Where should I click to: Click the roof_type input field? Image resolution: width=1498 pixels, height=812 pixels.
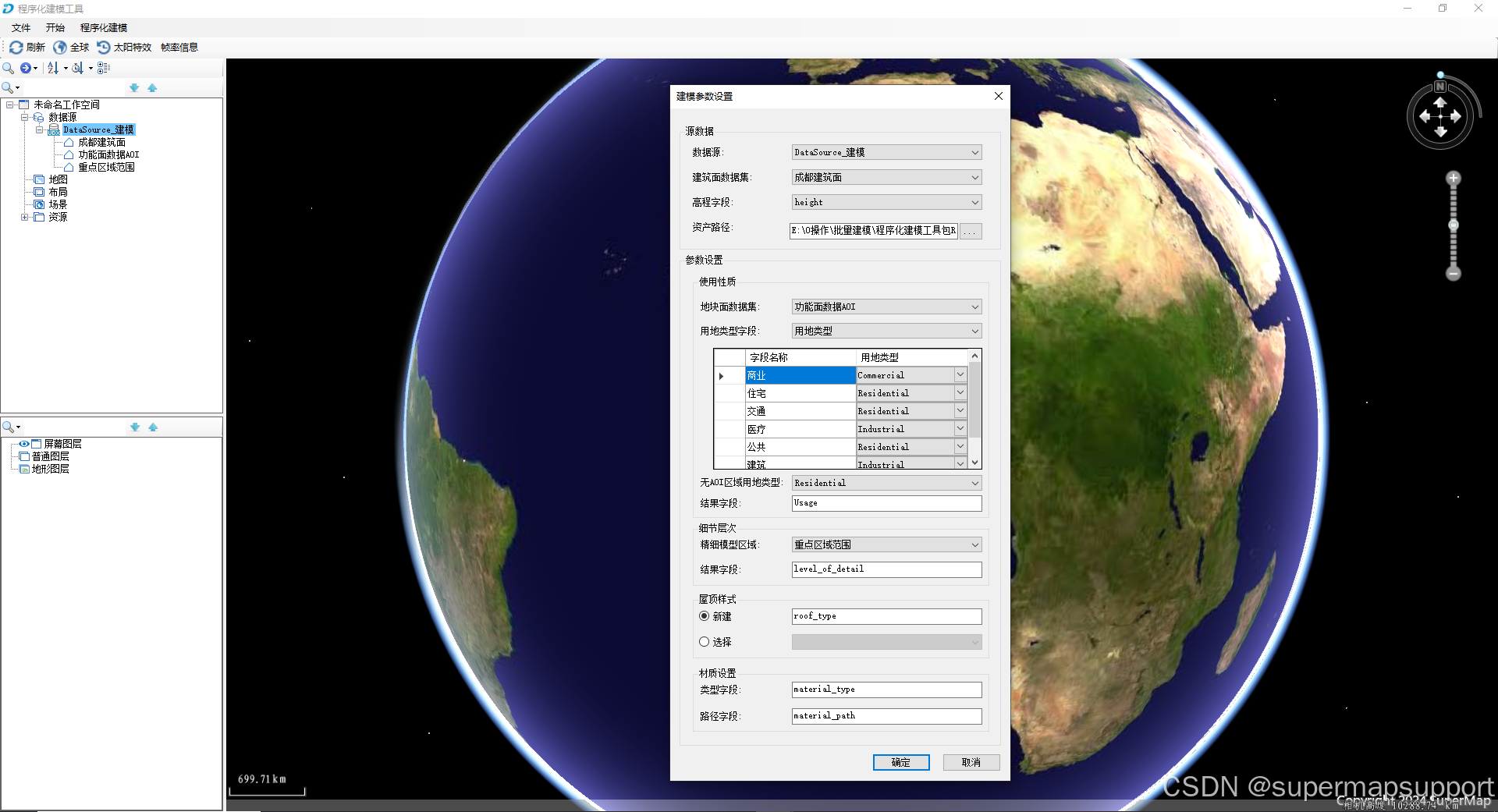click(886, 616)
